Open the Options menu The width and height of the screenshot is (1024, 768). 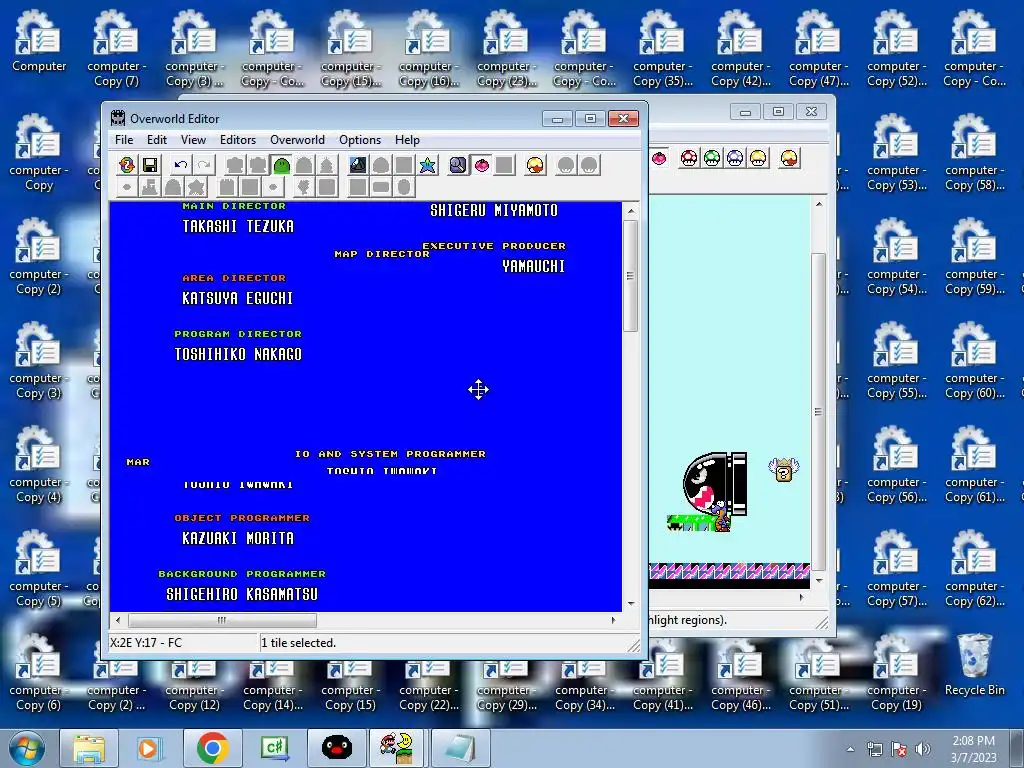360,140
